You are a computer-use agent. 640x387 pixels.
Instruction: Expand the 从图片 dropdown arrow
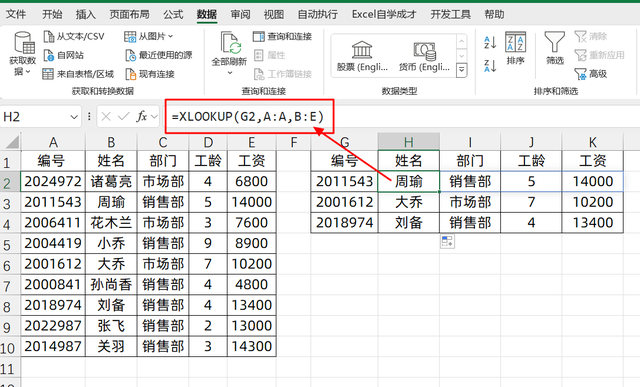pos(171,37)
